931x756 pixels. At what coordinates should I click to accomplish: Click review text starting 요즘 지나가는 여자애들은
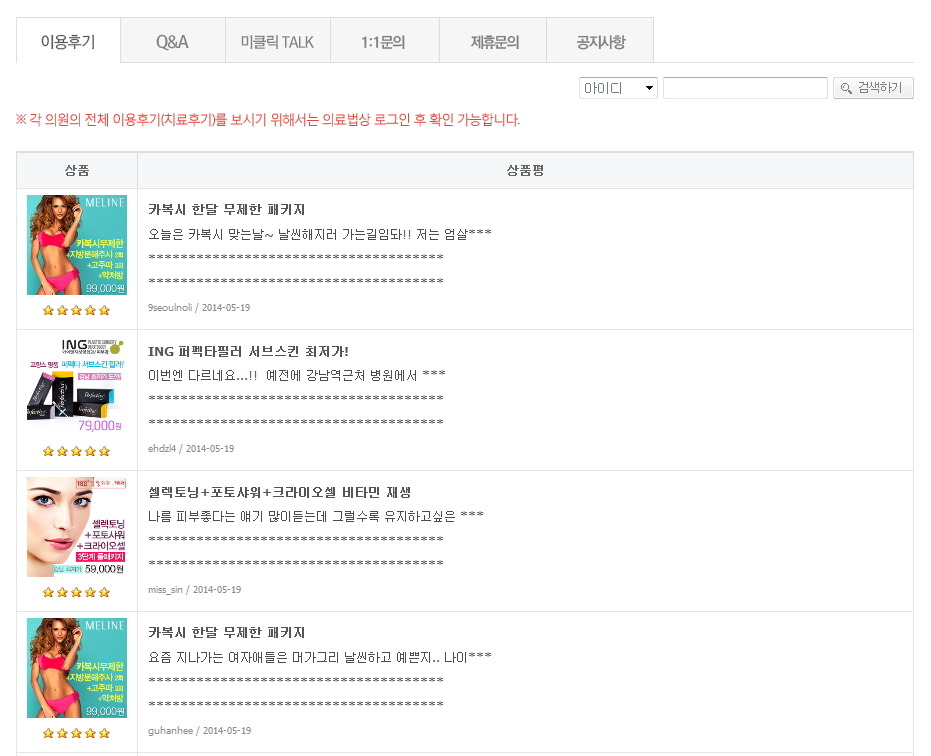point(319,657)
